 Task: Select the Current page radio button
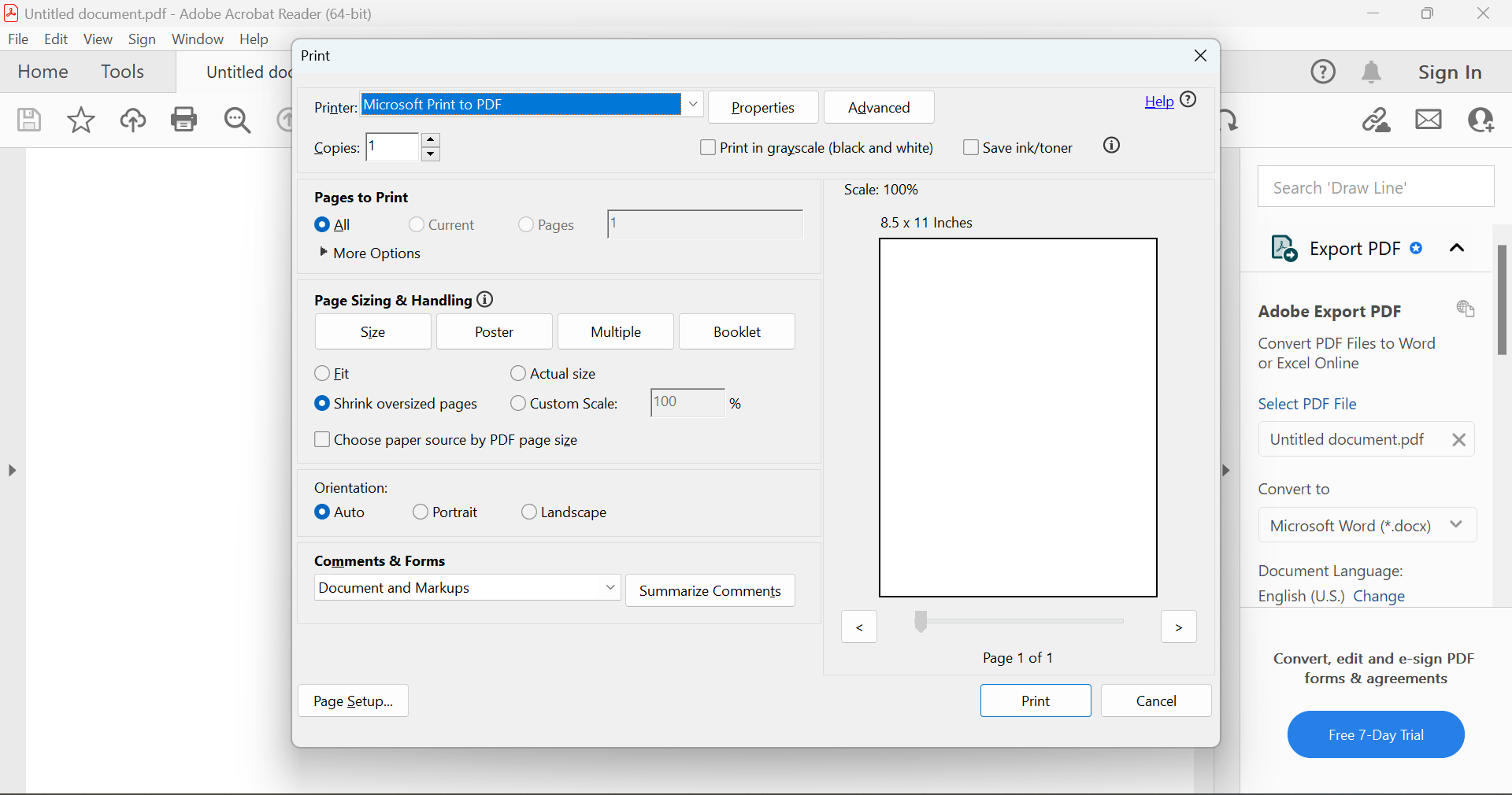pos(417,224)
